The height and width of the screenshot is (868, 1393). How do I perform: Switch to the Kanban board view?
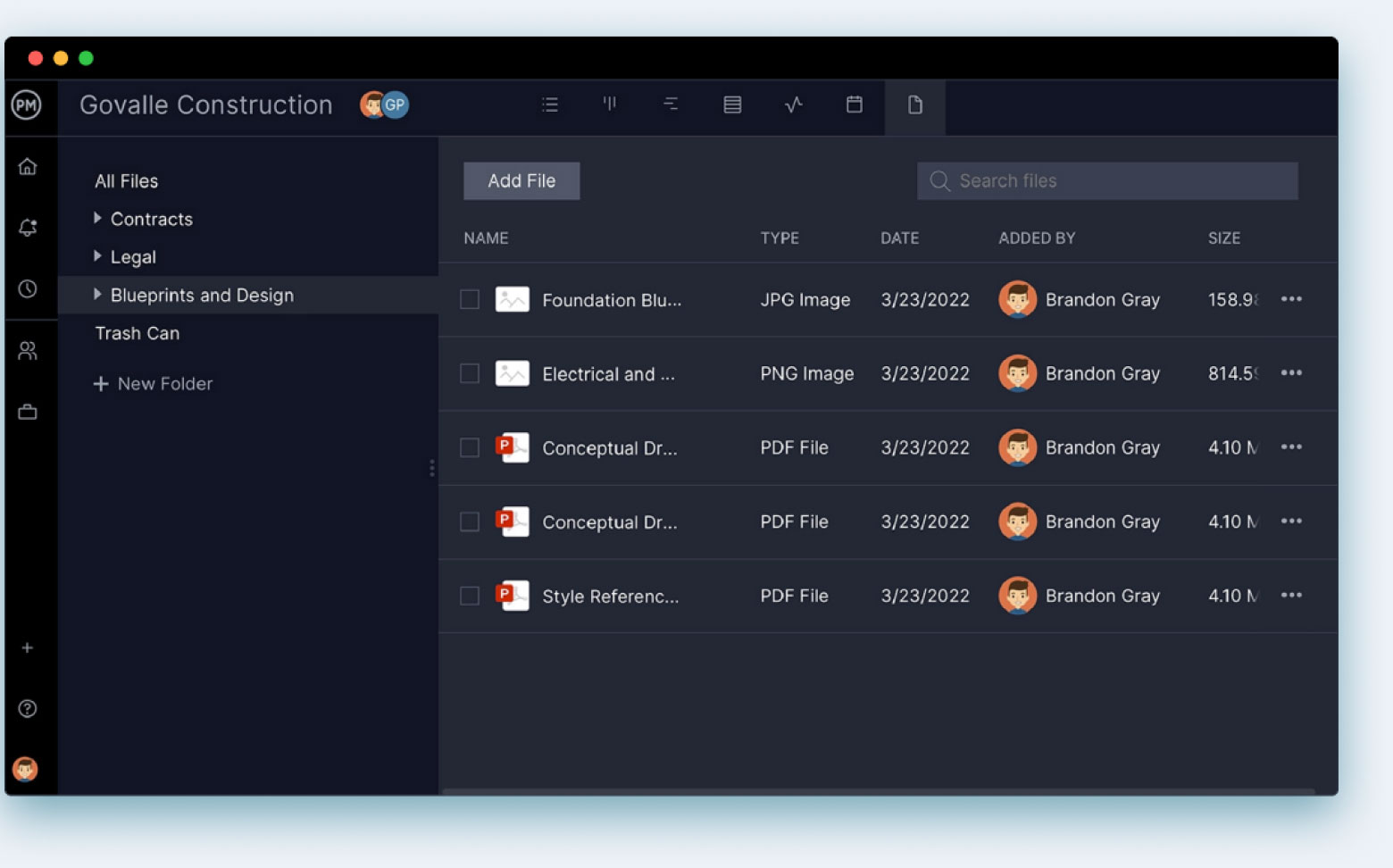[611, 104]
